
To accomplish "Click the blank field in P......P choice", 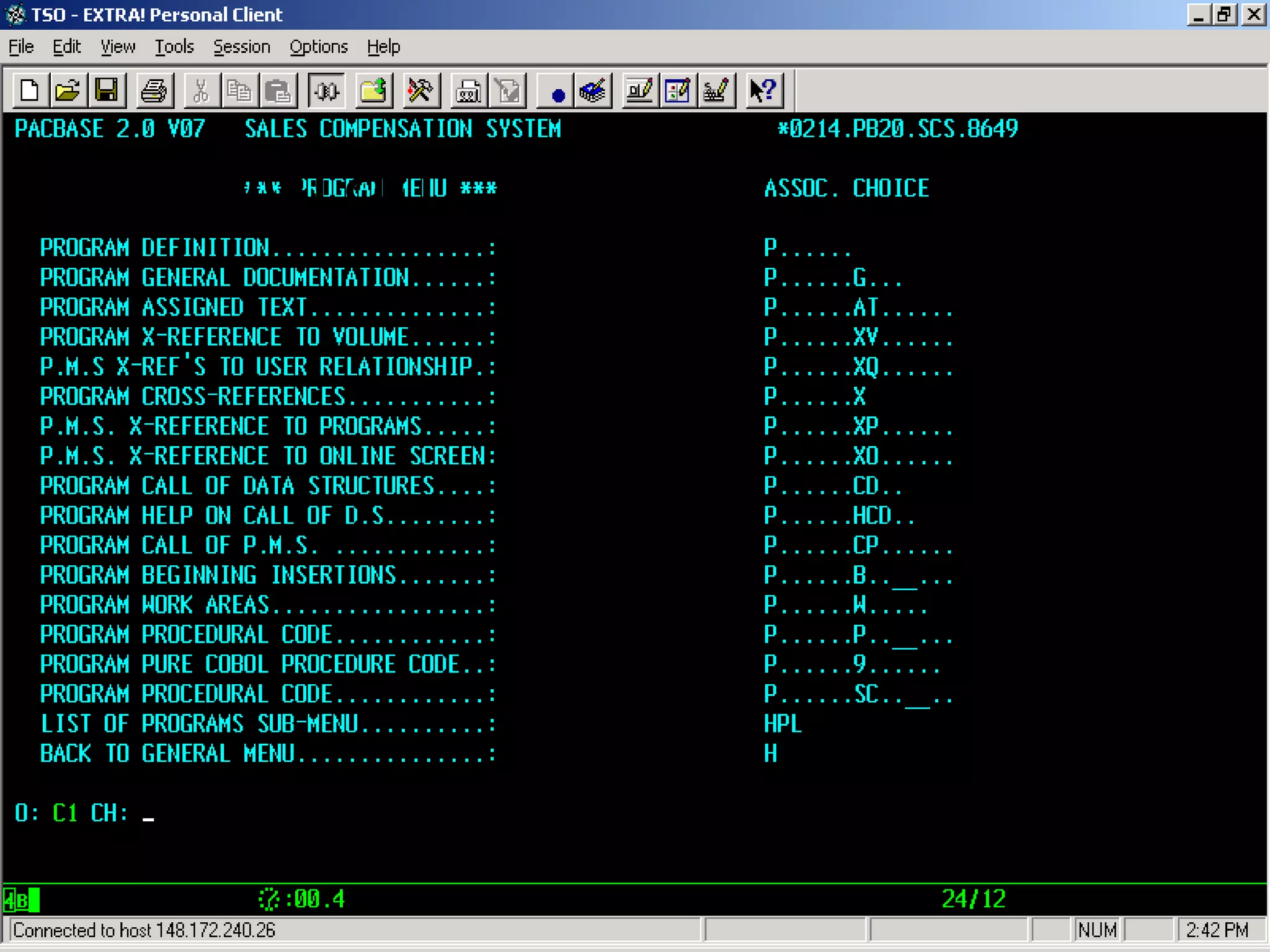I will [x=904, y=635].
